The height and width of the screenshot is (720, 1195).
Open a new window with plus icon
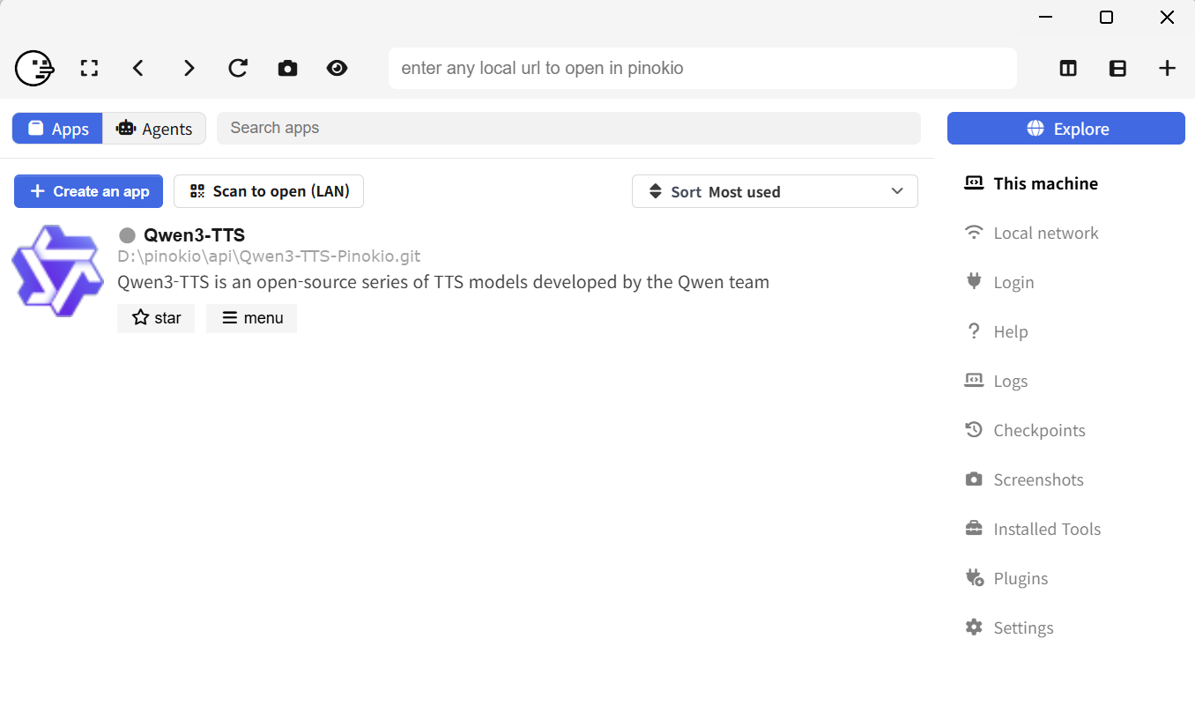(1167, 69)
